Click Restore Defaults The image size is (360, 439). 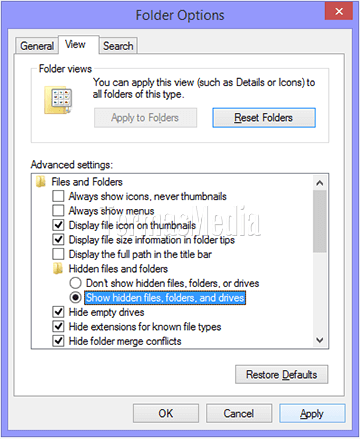281,374
